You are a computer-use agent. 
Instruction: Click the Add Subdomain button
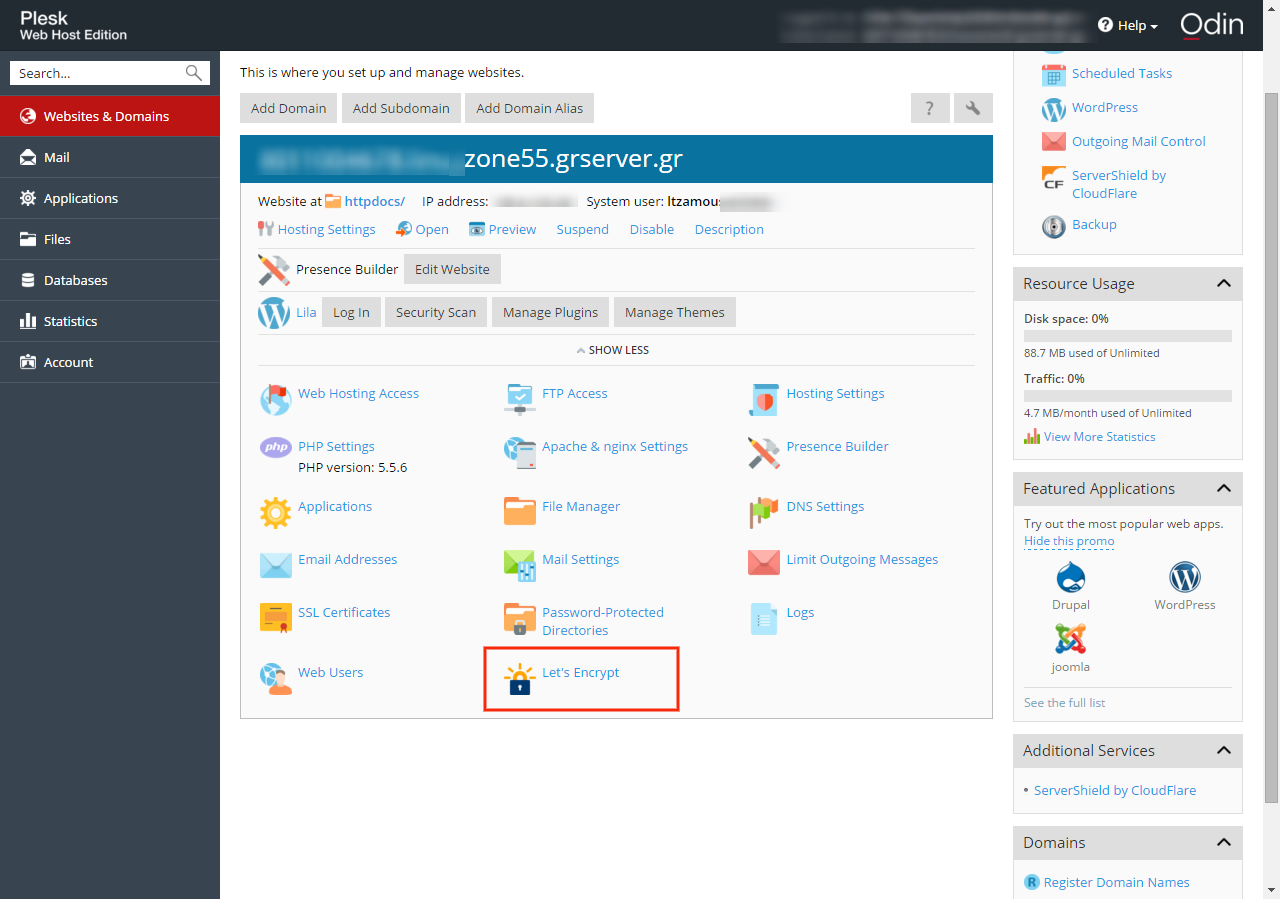[x=401, y=108]
